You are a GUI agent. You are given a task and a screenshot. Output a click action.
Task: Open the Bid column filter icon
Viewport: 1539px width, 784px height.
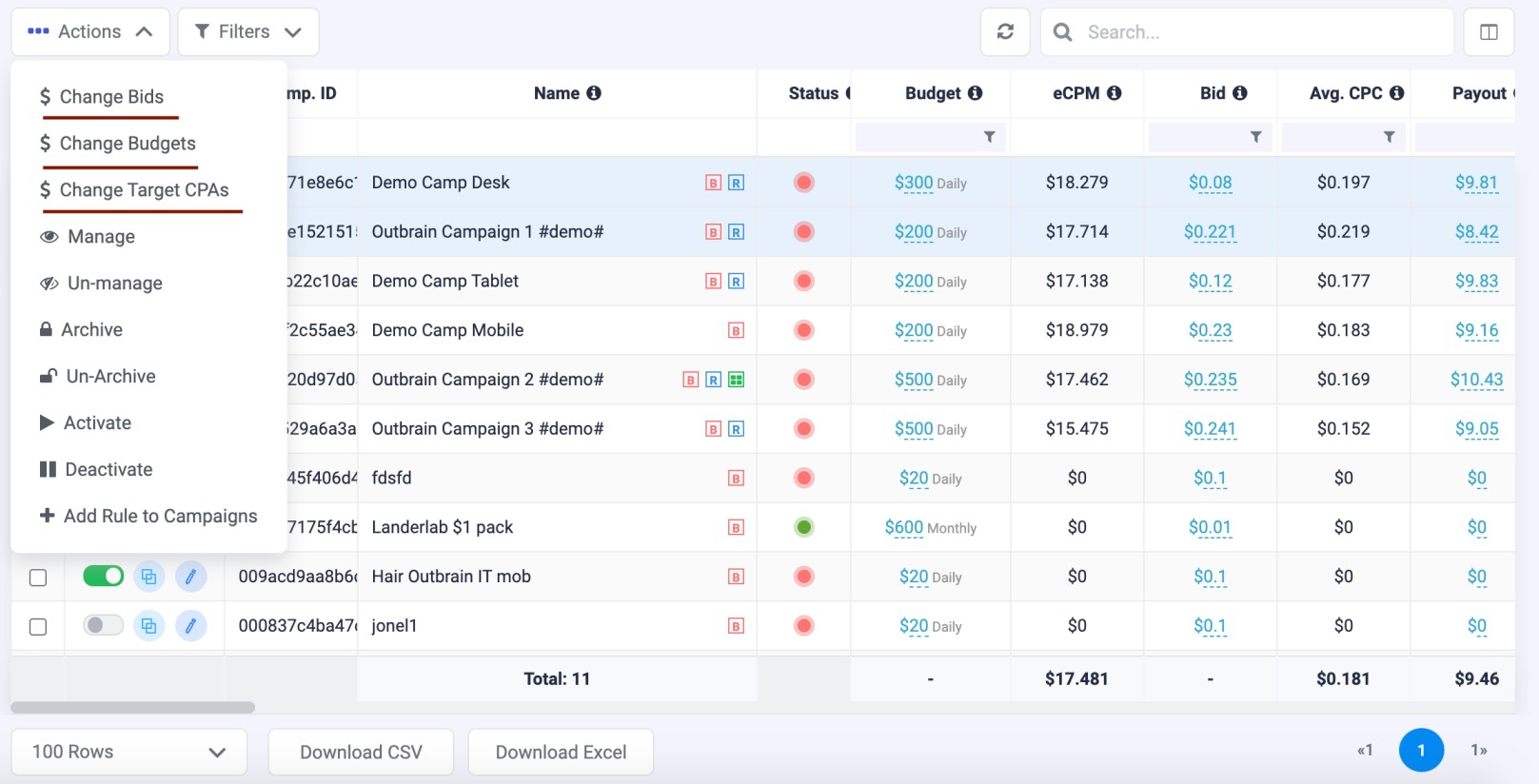[1256, 137]
